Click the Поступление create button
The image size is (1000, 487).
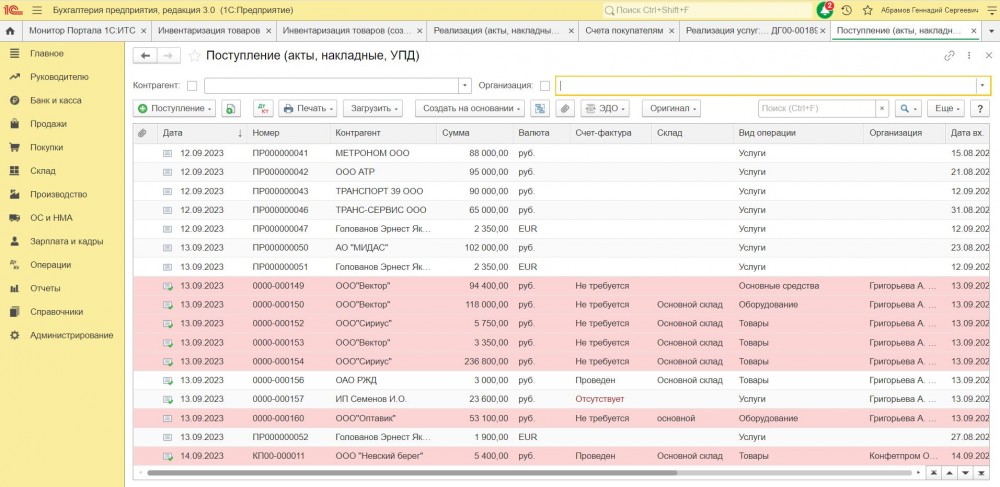click(x=175, y=108)
